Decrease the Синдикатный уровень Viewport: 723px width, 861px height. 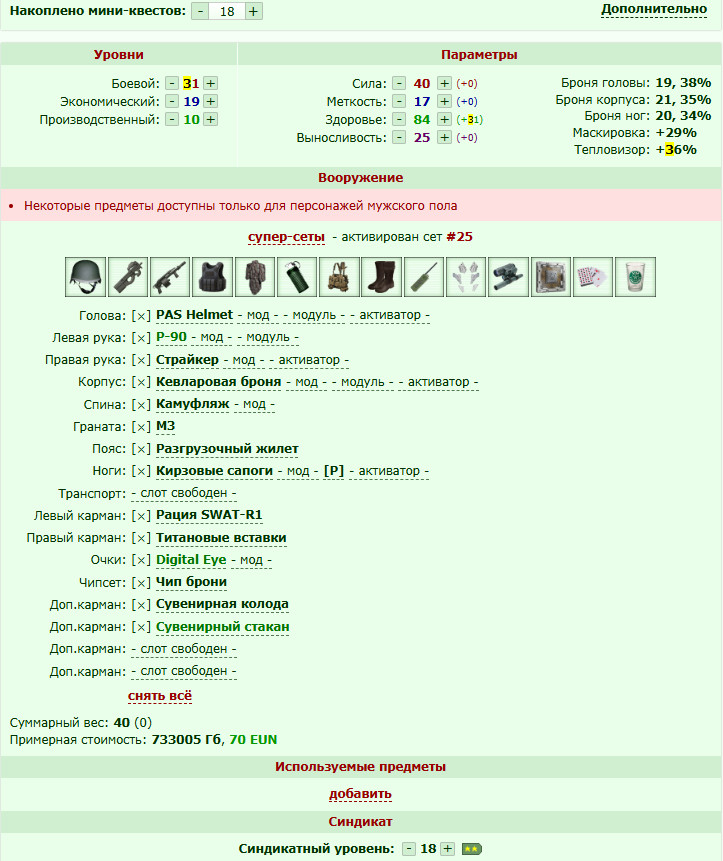(x=409, y=849)
